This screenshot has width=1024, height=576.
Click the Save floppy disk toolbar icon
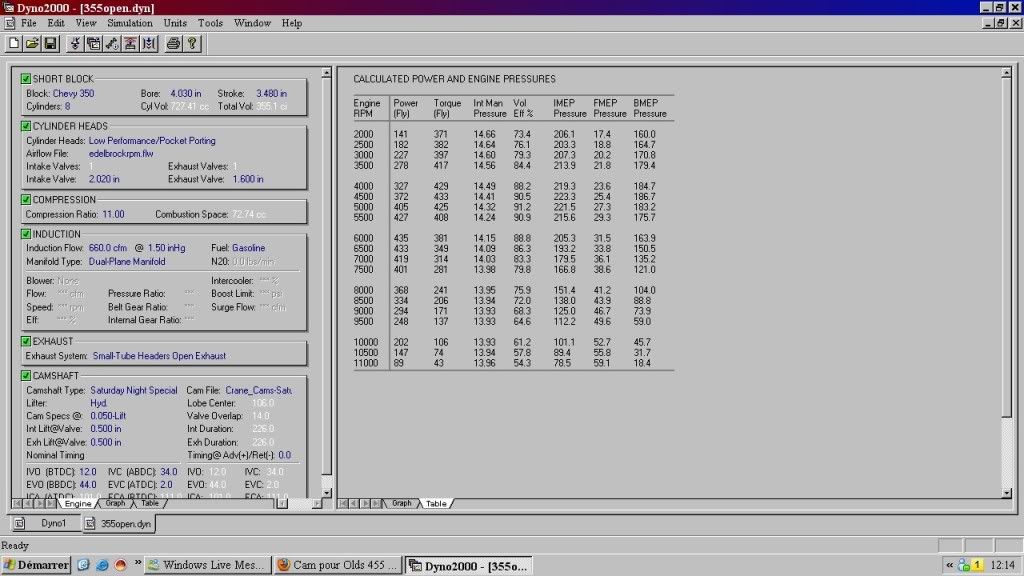coord(50,44)
